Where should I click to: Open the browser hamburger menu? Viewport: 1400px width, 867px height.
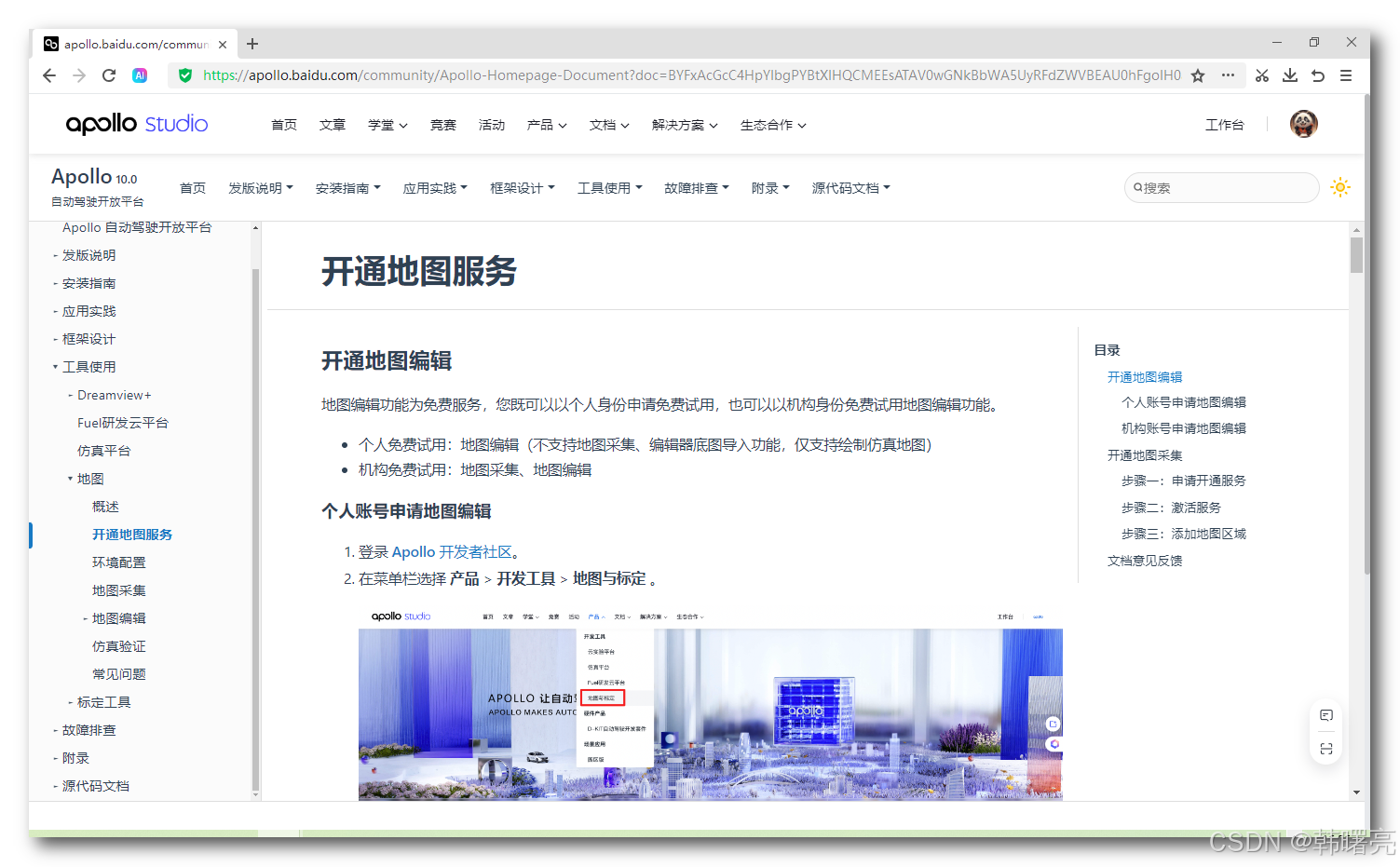point(1346,75)
